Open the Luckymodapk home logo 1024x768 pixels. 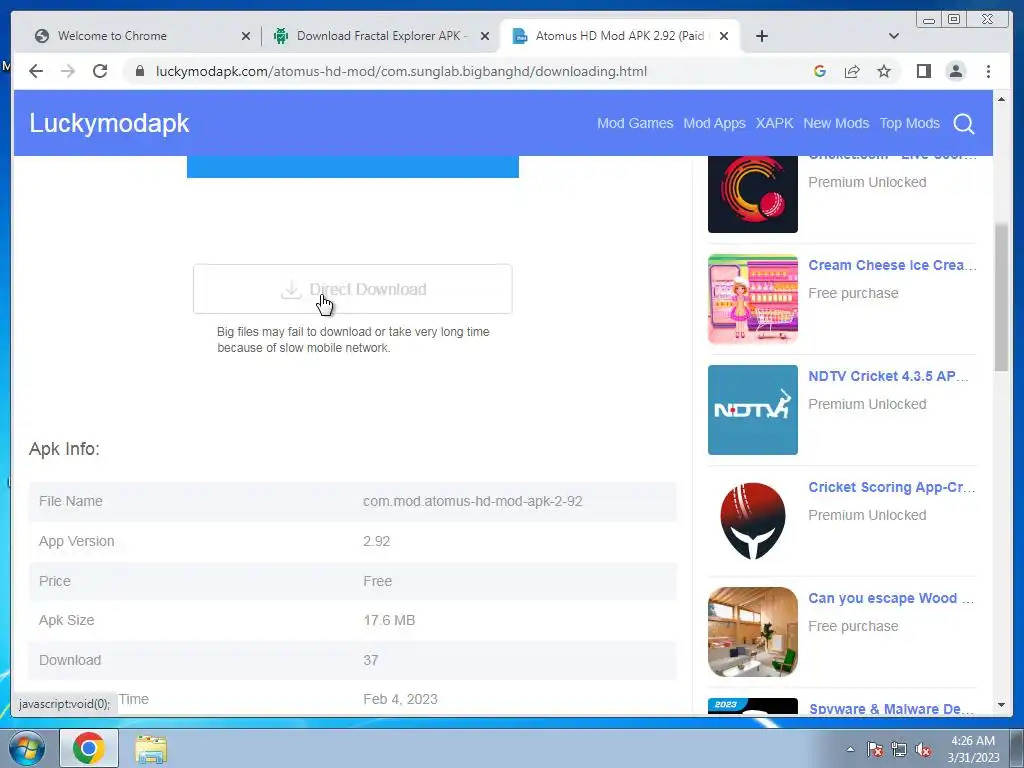(x=109, y=123)
